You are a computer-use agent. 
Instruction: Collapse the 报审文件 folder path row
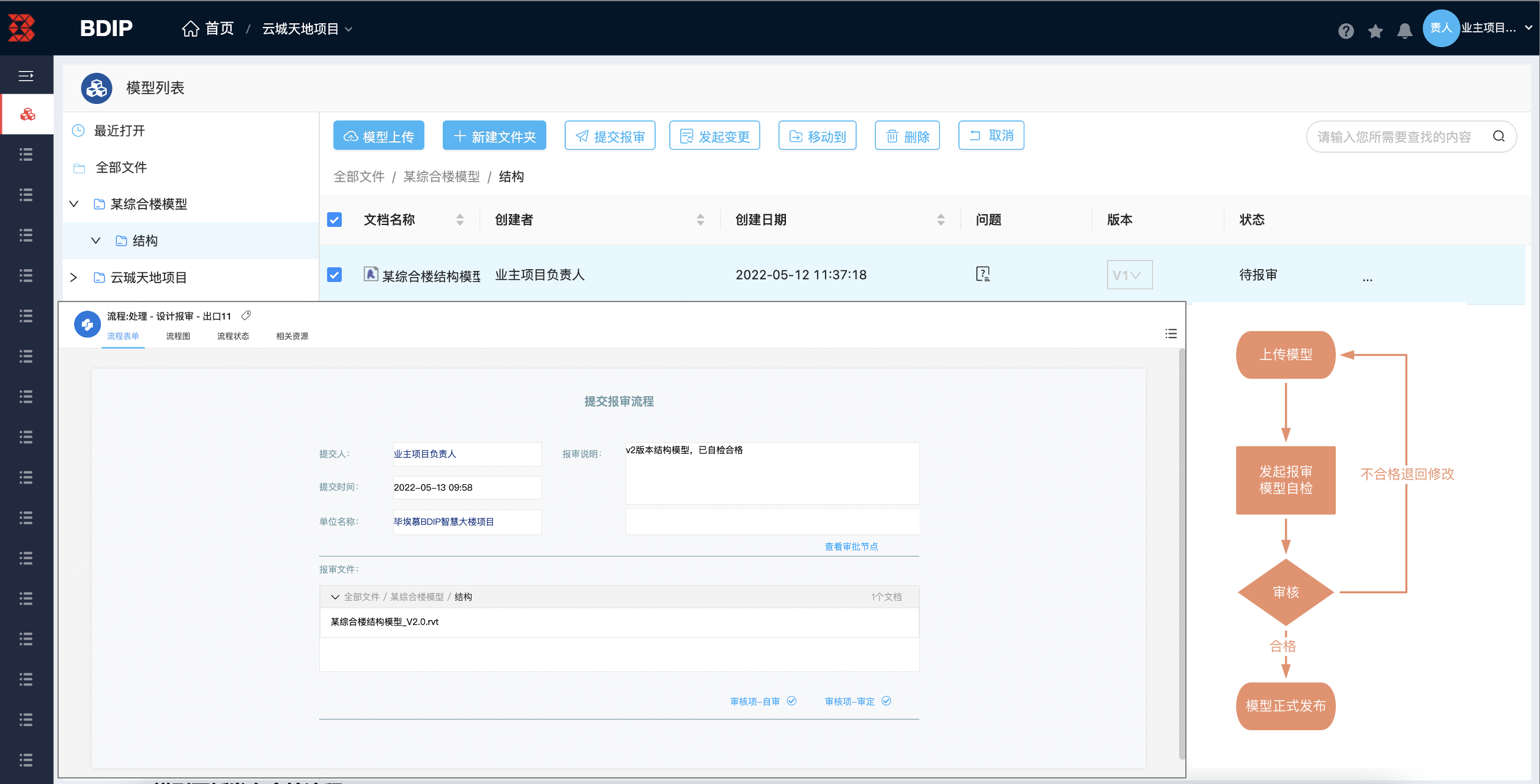(335, 597)
